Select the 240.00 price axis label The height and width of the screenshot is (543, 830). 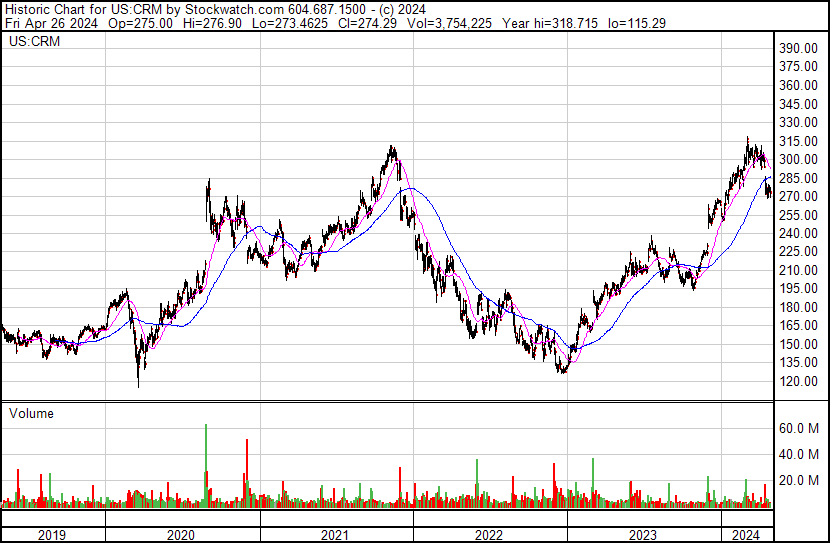pyautogui.click(x=798, y=233)
